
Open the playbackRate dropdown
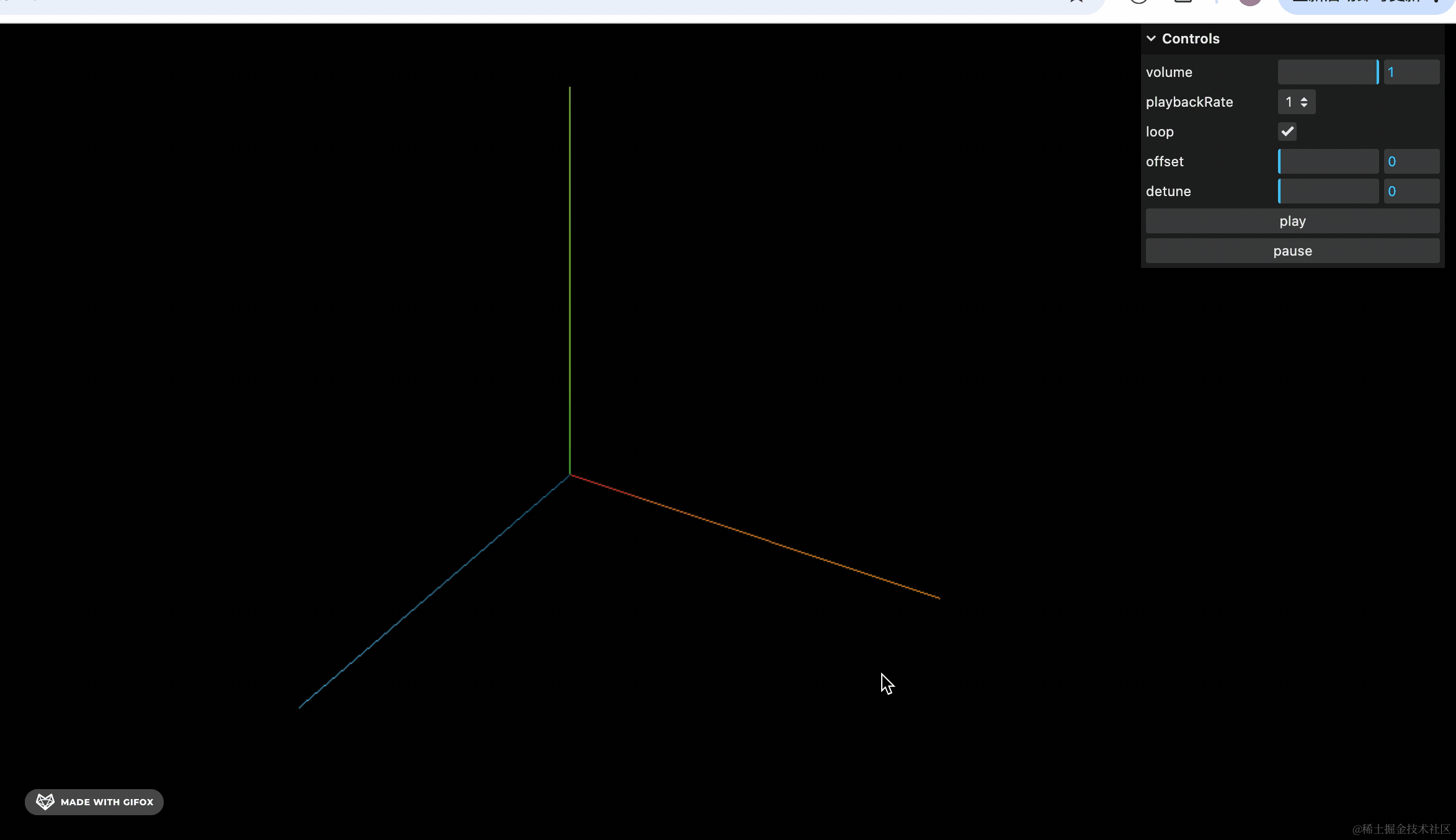pos(1297,102)
